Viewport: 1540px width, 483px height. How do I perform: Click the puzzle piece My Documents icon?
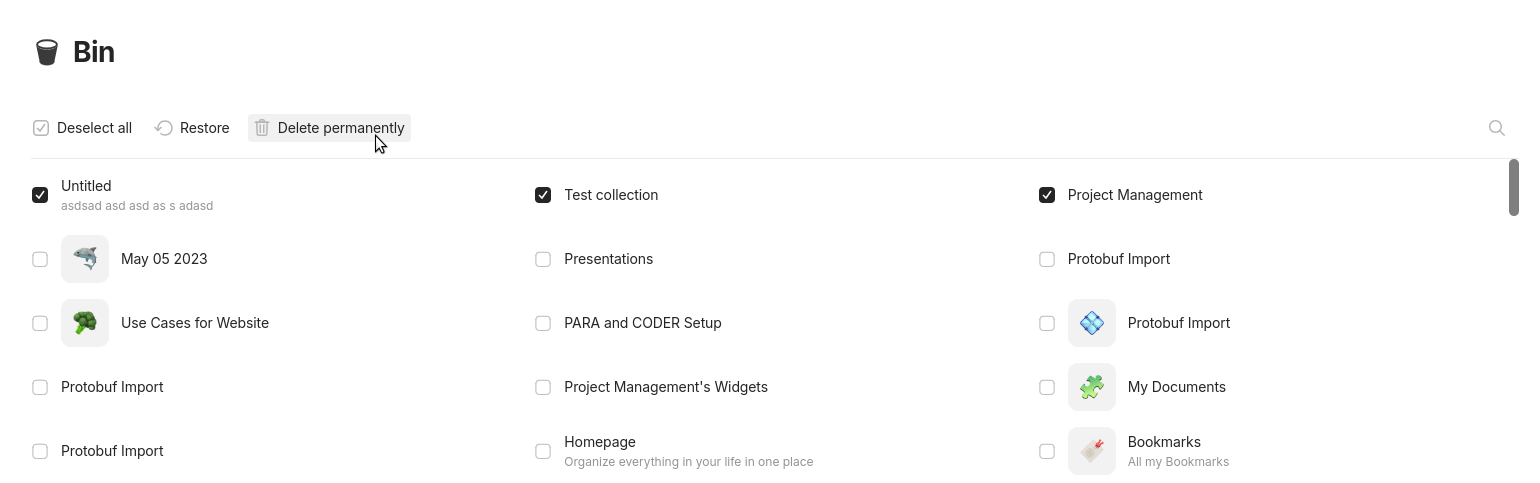point(1092,387)
